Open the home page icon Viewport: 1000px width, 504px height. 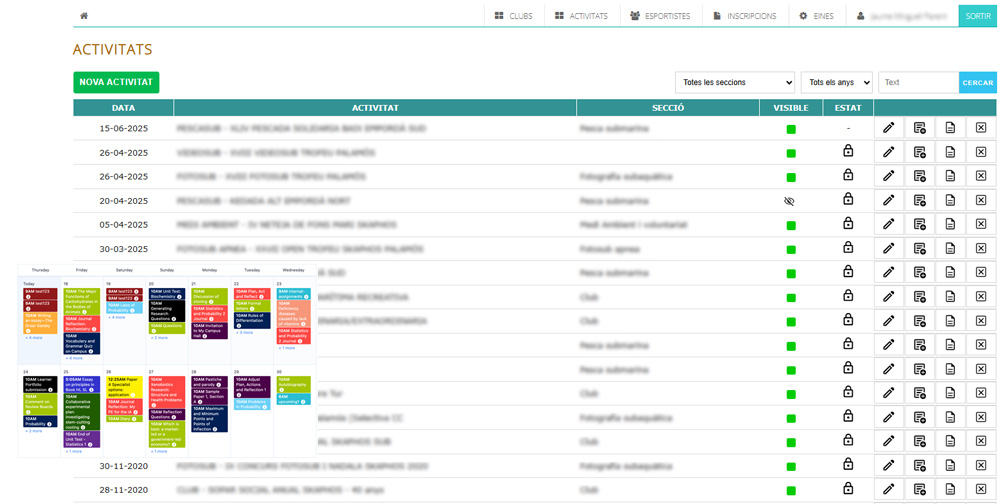(x=84, y=16)
